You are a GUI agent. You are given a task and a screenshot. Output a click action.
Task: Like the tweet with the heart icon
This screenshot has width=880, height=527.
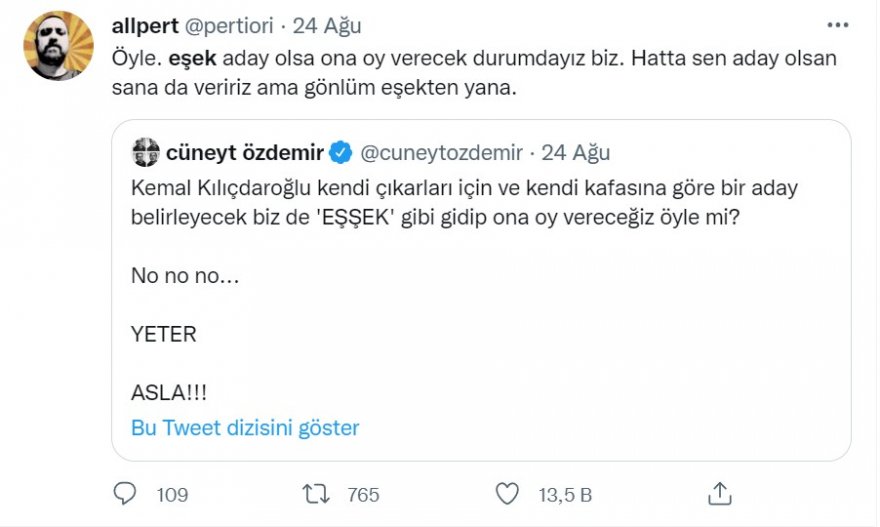point(508,494)
